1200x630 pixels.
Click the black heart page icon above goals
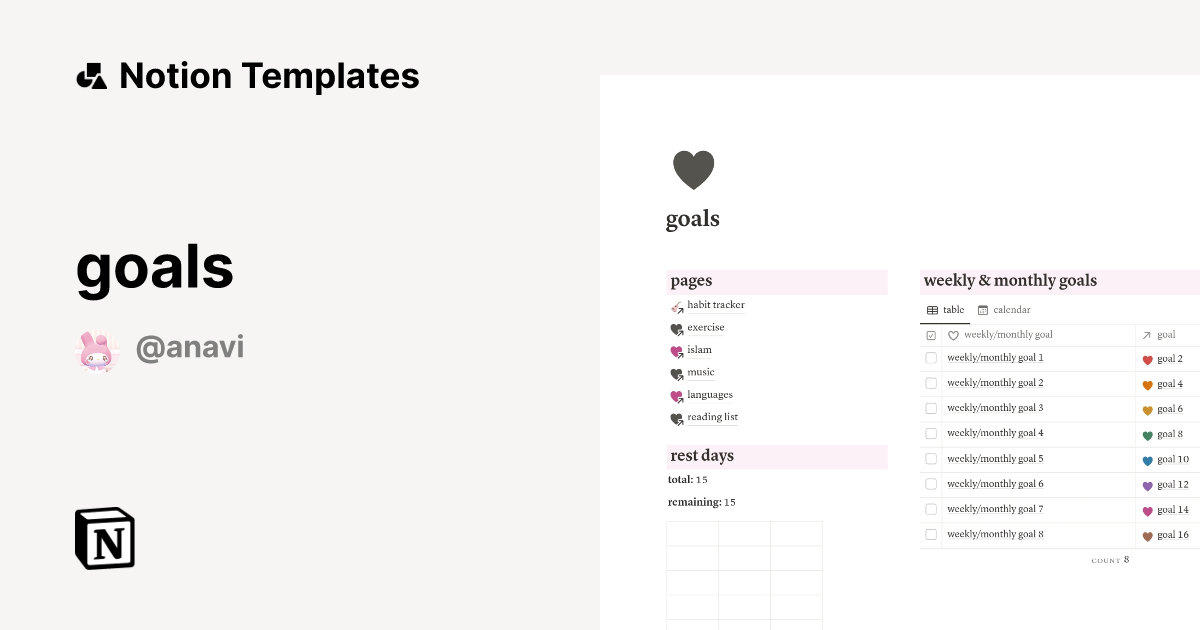[693, 169]
